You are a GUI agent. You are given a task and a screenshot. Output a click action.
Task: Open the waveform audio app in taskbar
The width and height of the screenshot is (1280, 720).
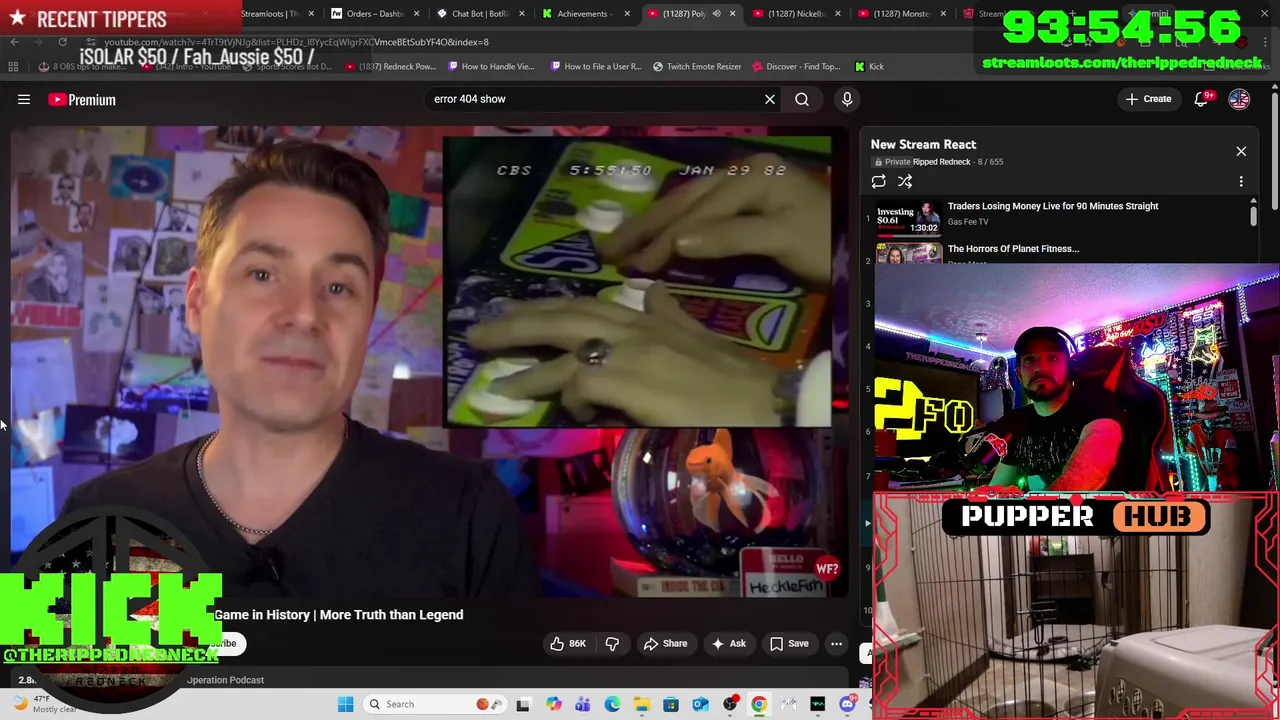click(818, 704)
